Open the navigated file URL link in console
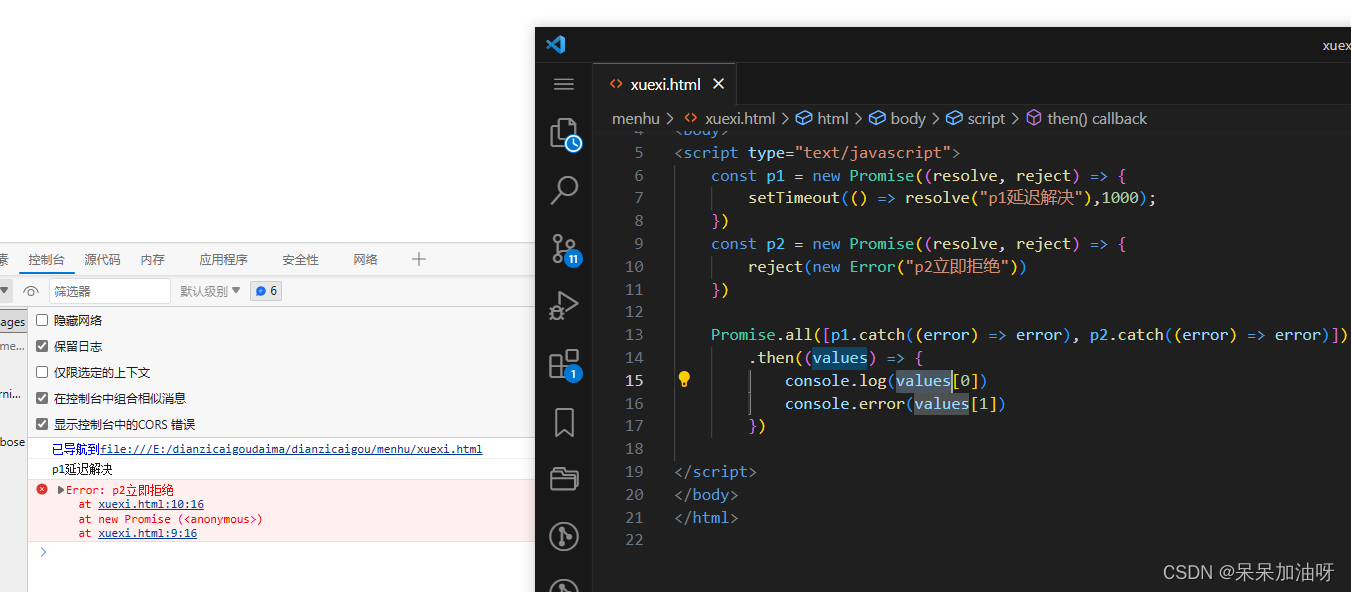 pos(291,449)
